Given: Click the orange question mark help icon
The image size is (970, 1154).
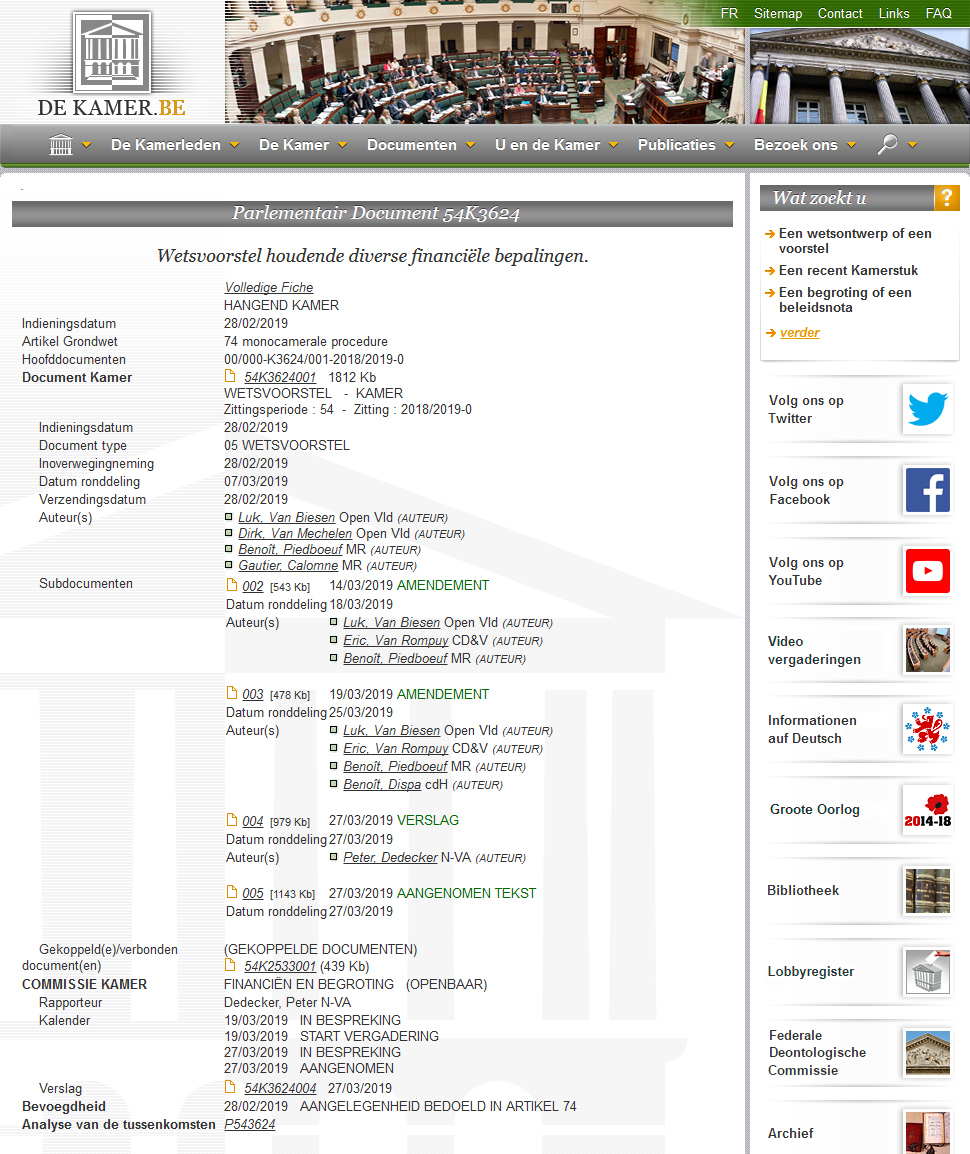Looking at the screenshot, I should [946, 198].
